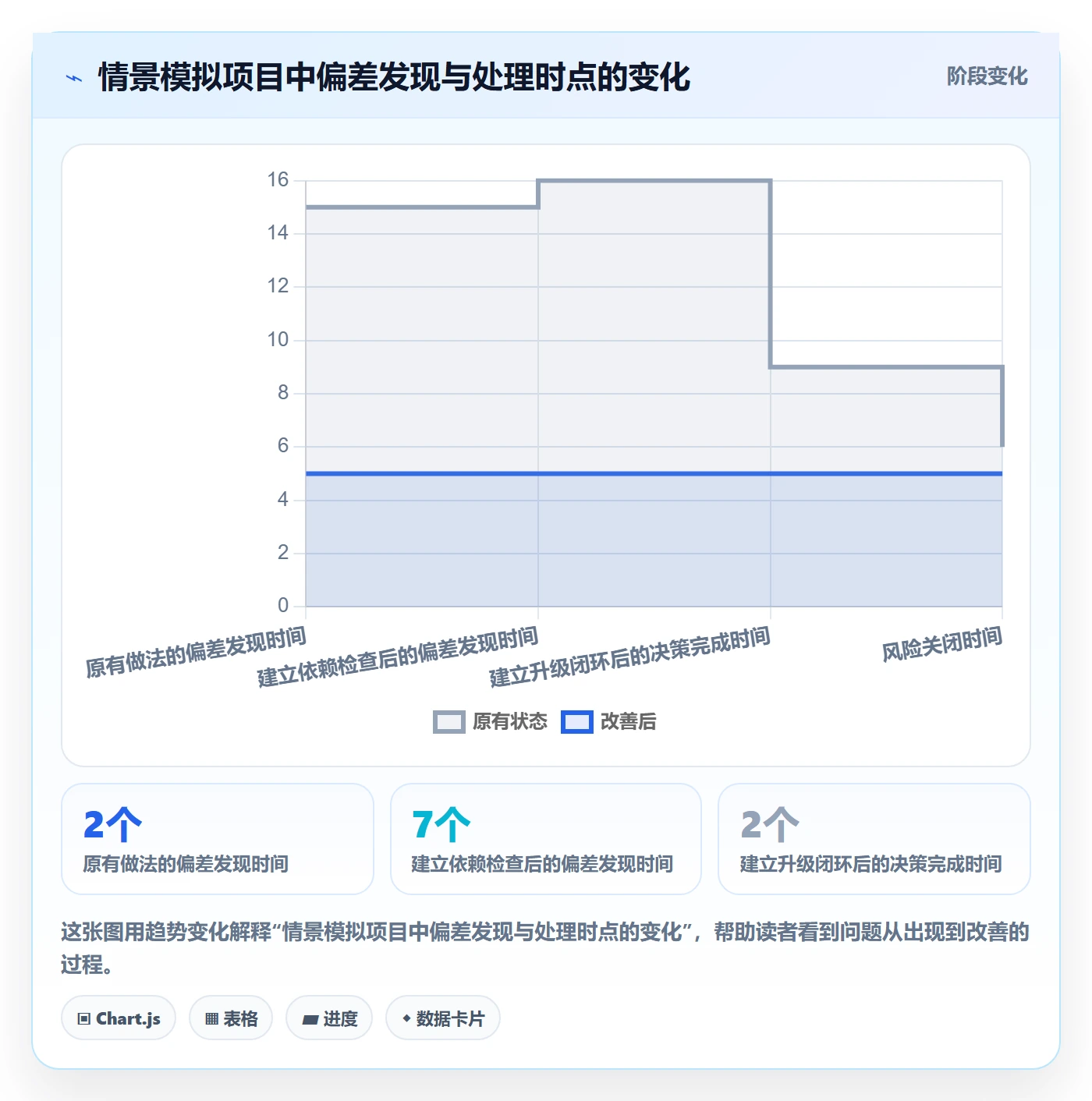
Task: Click the 数据卡片 chip's diamond icon
Action: pos(406,1018)
